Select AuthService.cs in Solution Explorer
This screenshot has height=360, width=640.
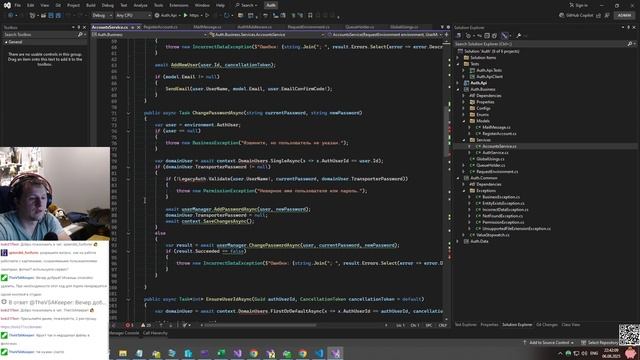click(495, 153)
